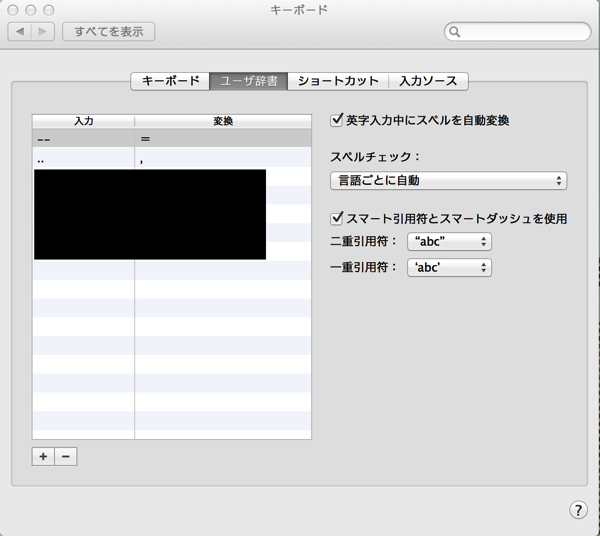The width and height of the screenshot is (600, 536).
Task: Add a new entry with the plus button
Action: pyautogui.click(x=43, y=456)
